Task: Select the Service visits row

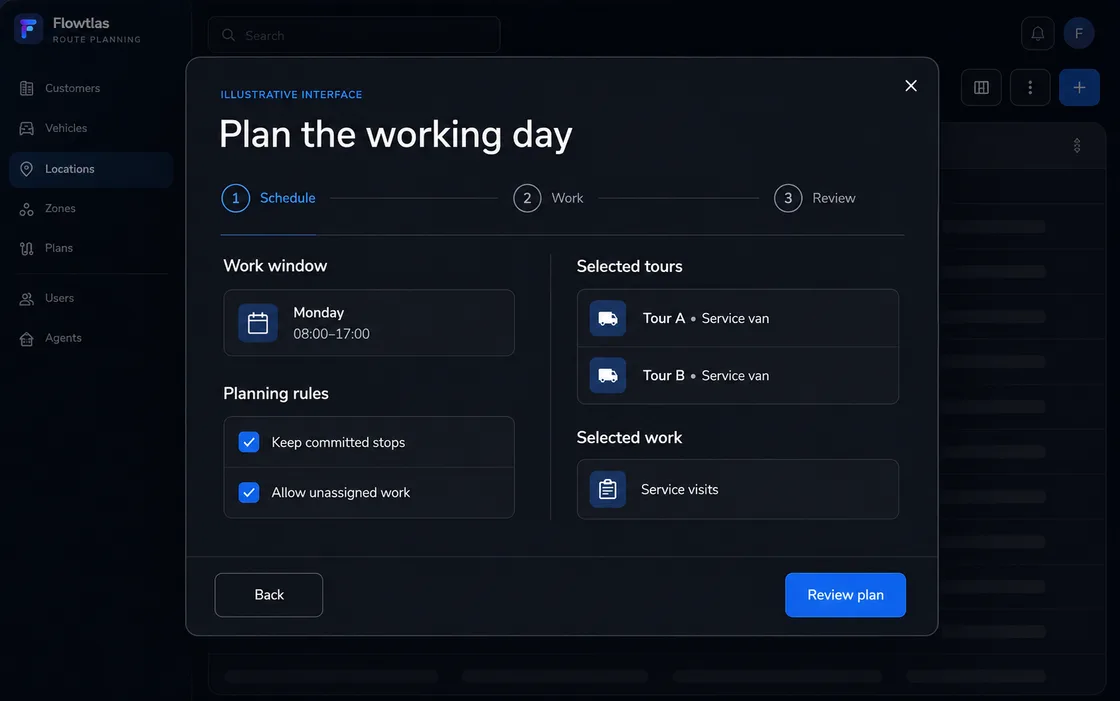Action: click(737, 489)
